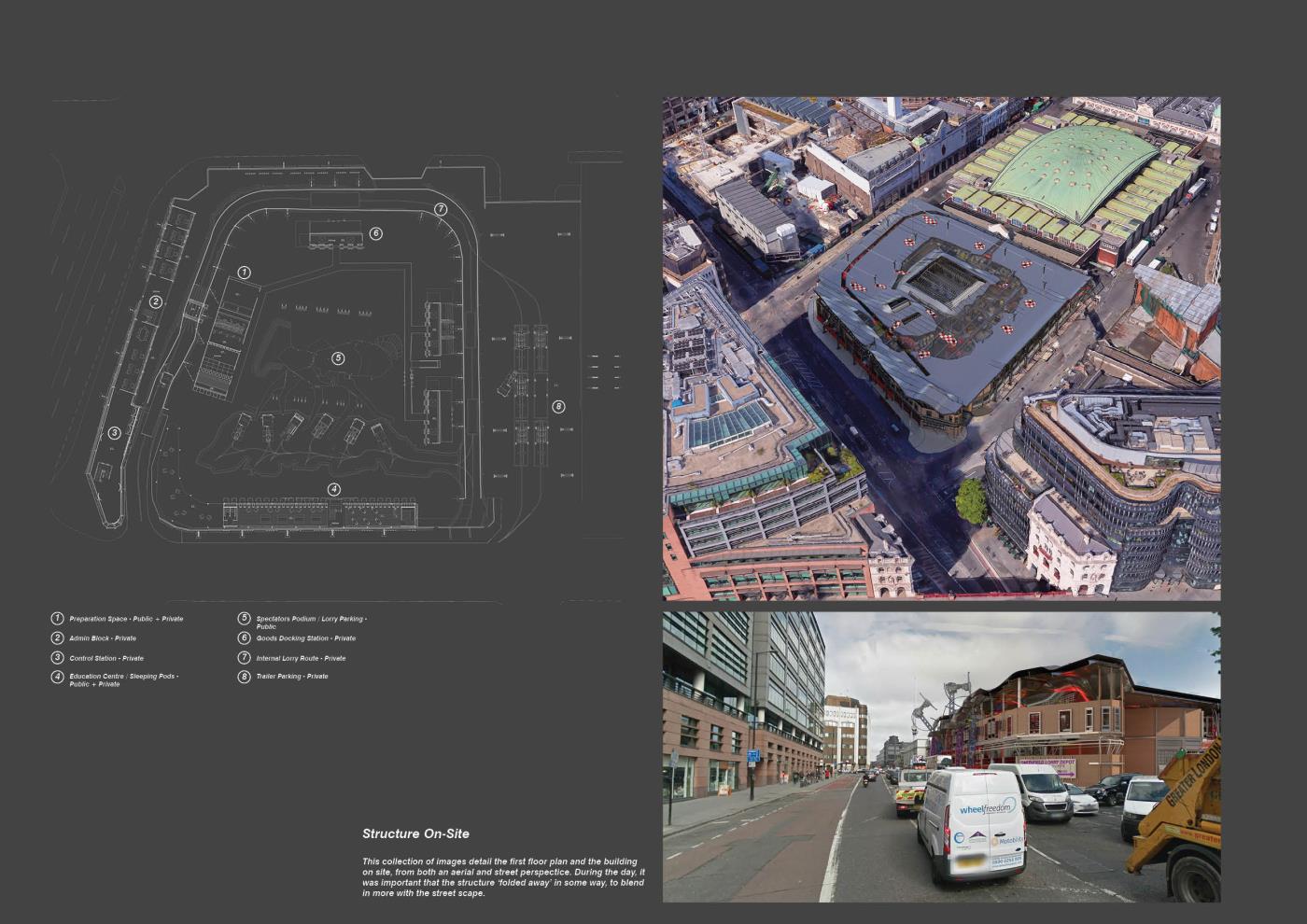Image resolution: width=1307 pixels, height=924 pixels.
Task: Click marker 3 on the floor plan drawing
Action: tap(114, 433)
